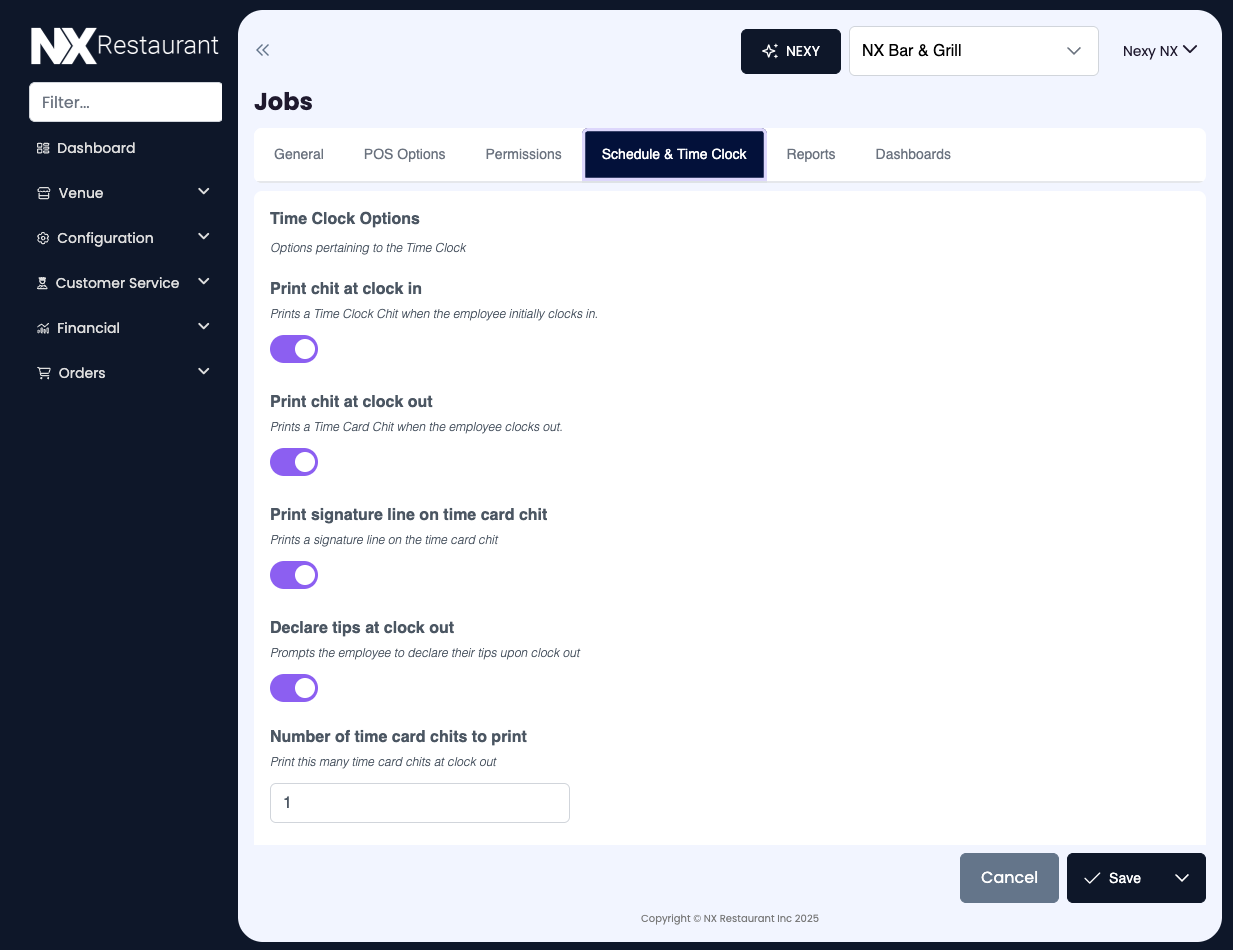Image resolution: width=1233 pixels, height=950 pixels.
Task: Select the Financial chart icon
Action: (x=42, y=327)
